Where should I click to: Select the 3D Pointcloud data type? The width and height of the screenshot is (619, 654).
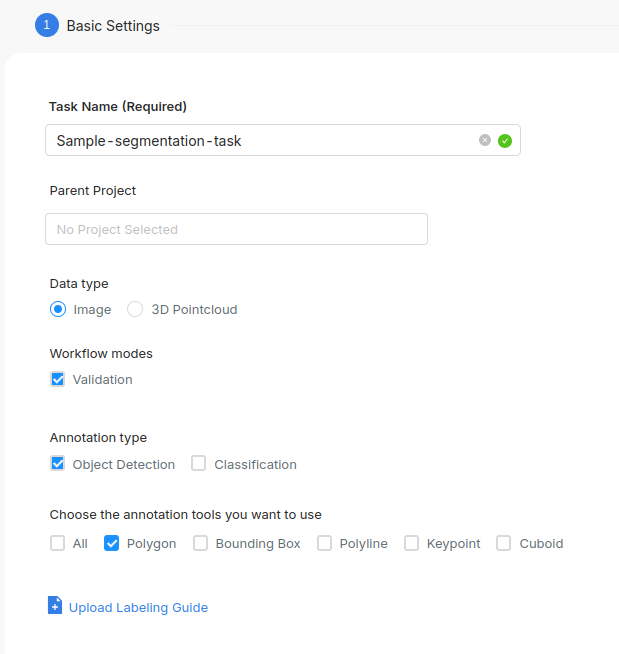[135, 310]
